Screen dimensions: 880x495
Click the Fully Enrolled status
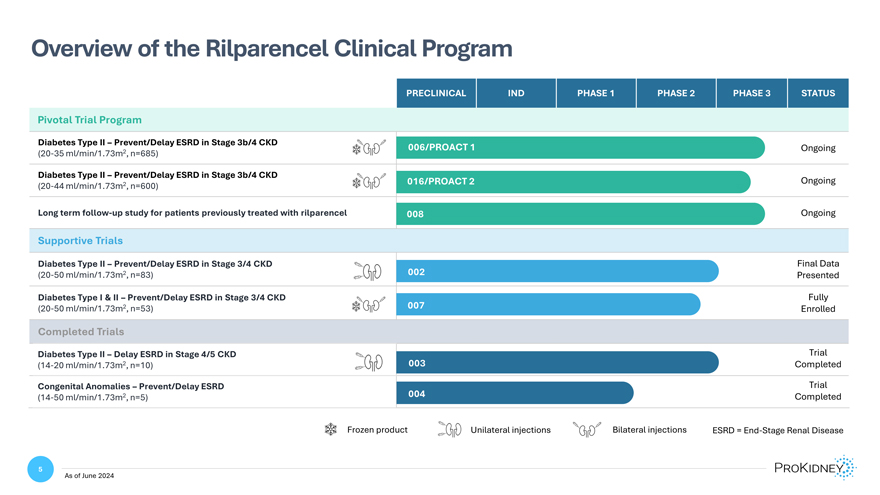coord(818,303)
